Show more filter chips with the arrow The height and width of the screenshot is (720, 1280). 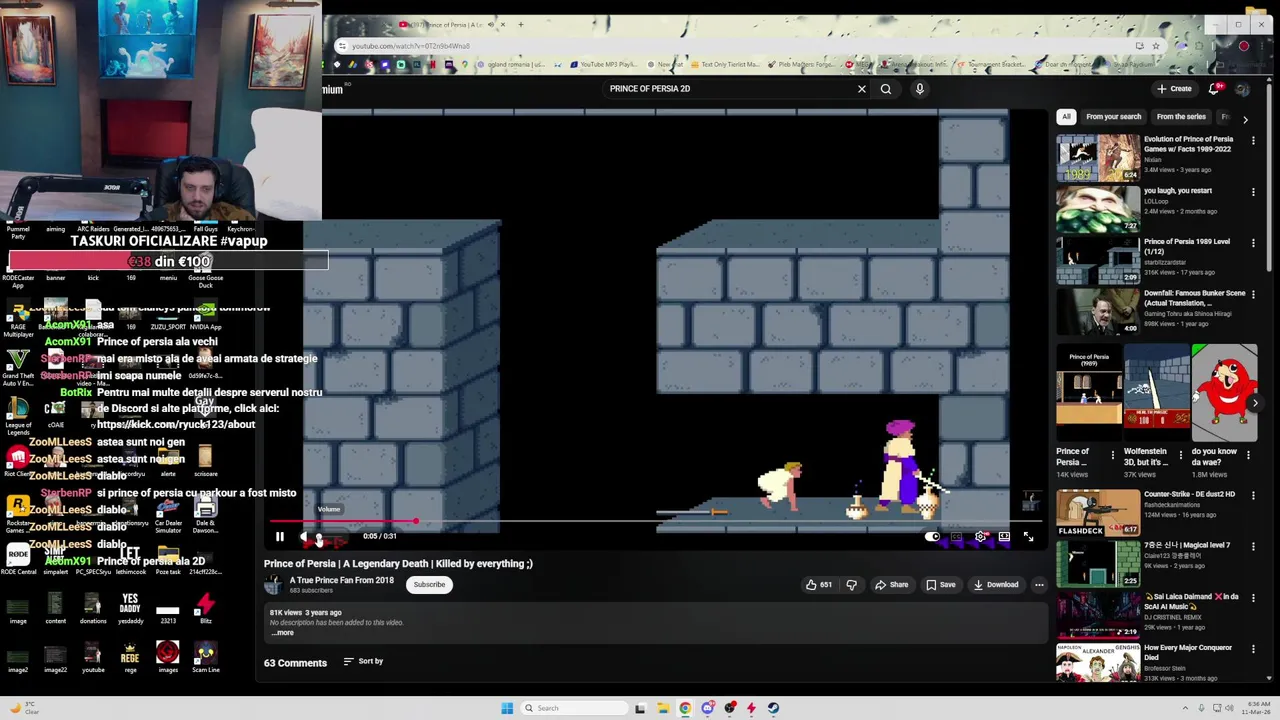pyautogui.click(x=1245, y=119)
